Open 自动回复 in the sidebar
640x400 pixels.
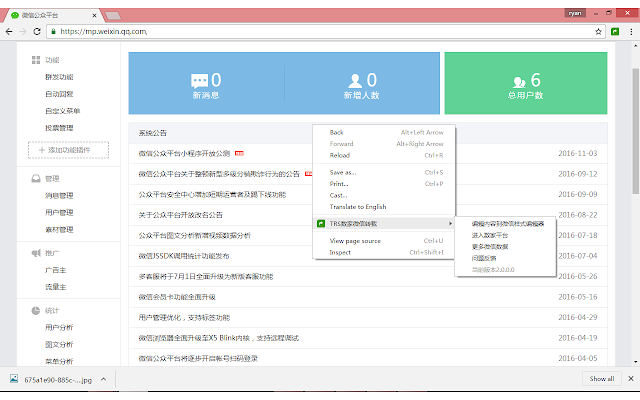click(x=59, y=94)
